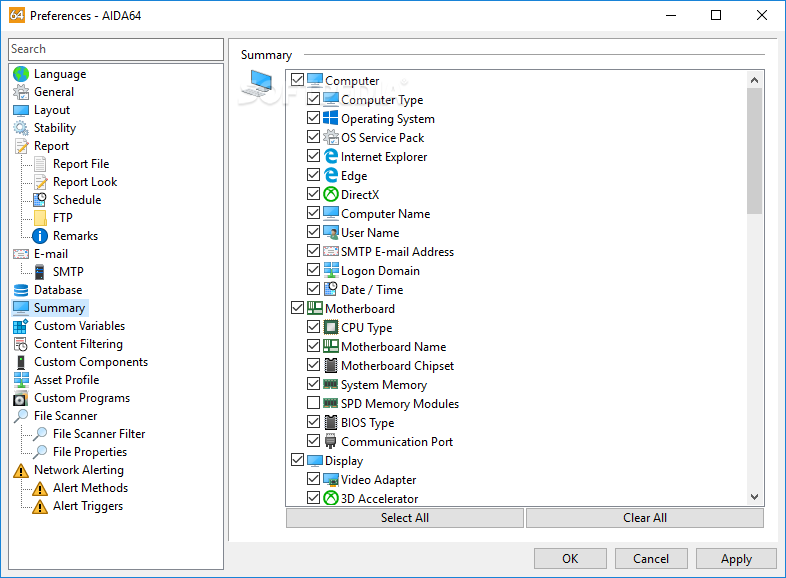Uncheck the OS Service Pack checkbox
Image resolution: width=786 pixels, height=578 pixels.
click(x=313, y=137)
